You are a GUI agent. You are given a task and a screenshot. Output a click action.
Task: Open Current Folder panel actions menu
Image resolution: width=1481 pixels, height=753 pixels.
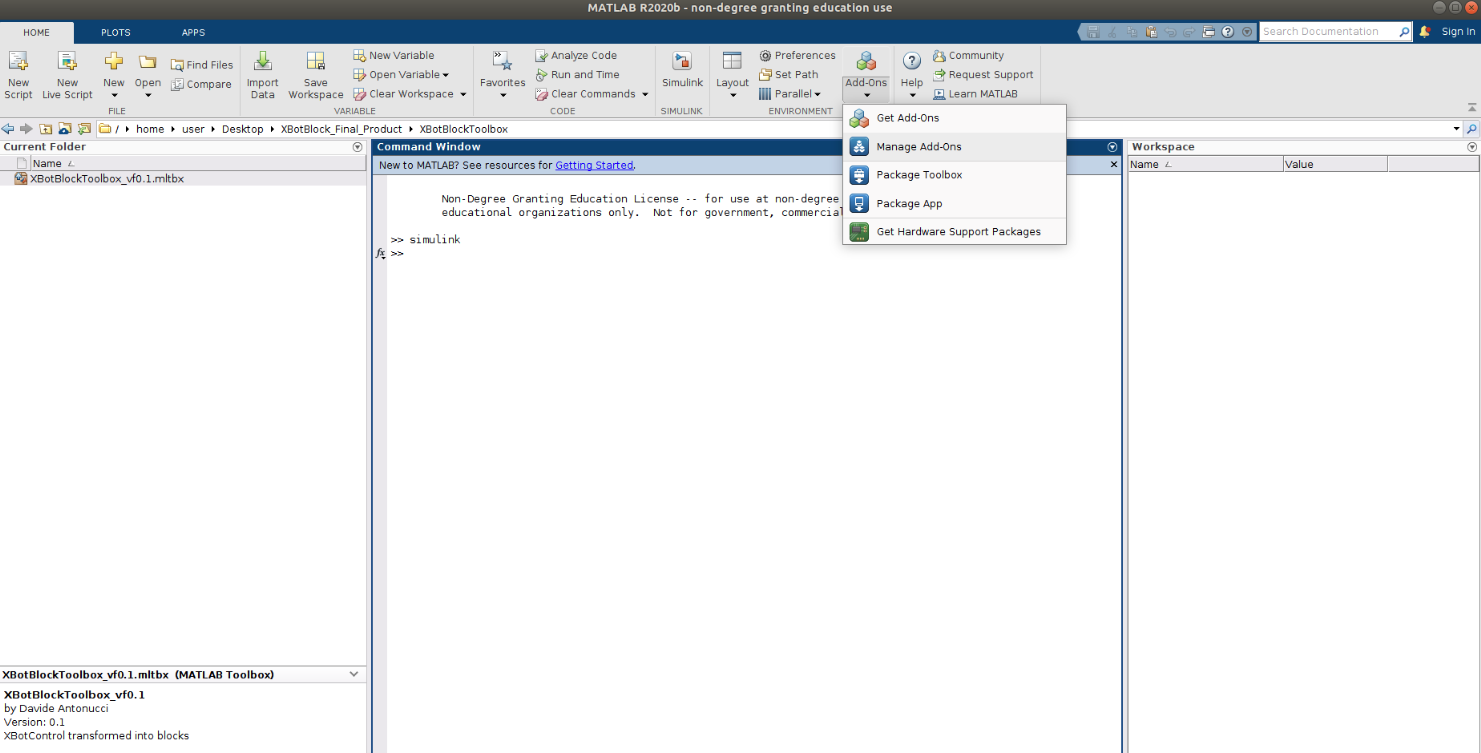tap(357, 147)
